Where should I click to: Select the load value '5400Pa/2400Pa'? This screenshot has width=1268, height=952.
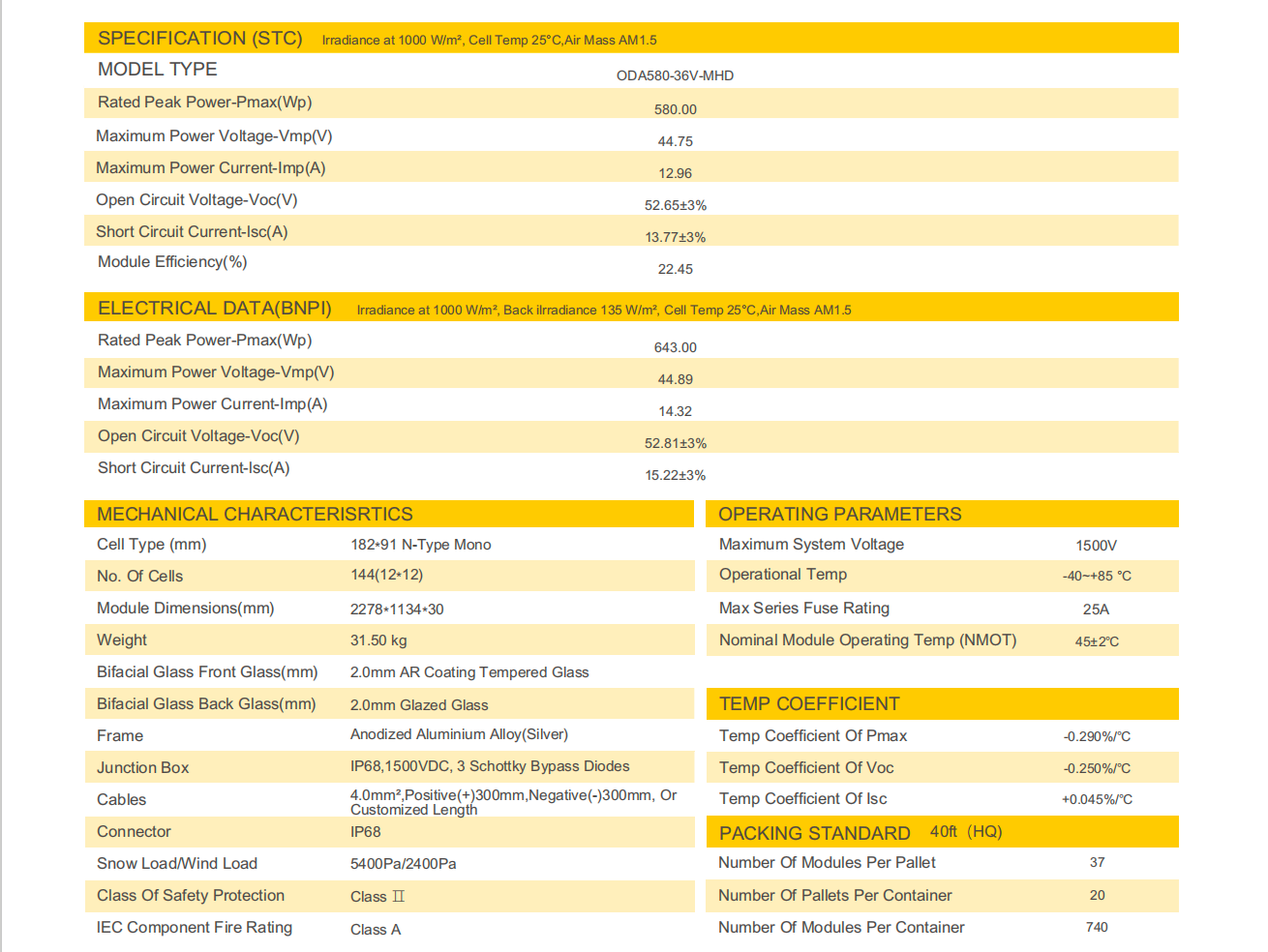(404, 864)
